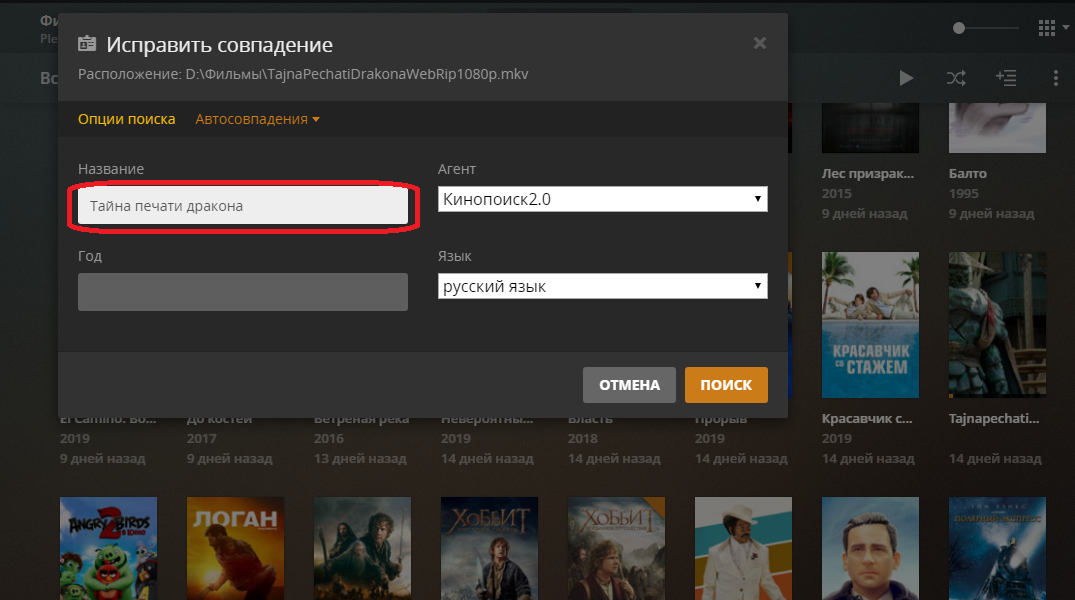1075x600 pixels.
Task: Open the Балто movie title link
Action: (x=965, y=173)
